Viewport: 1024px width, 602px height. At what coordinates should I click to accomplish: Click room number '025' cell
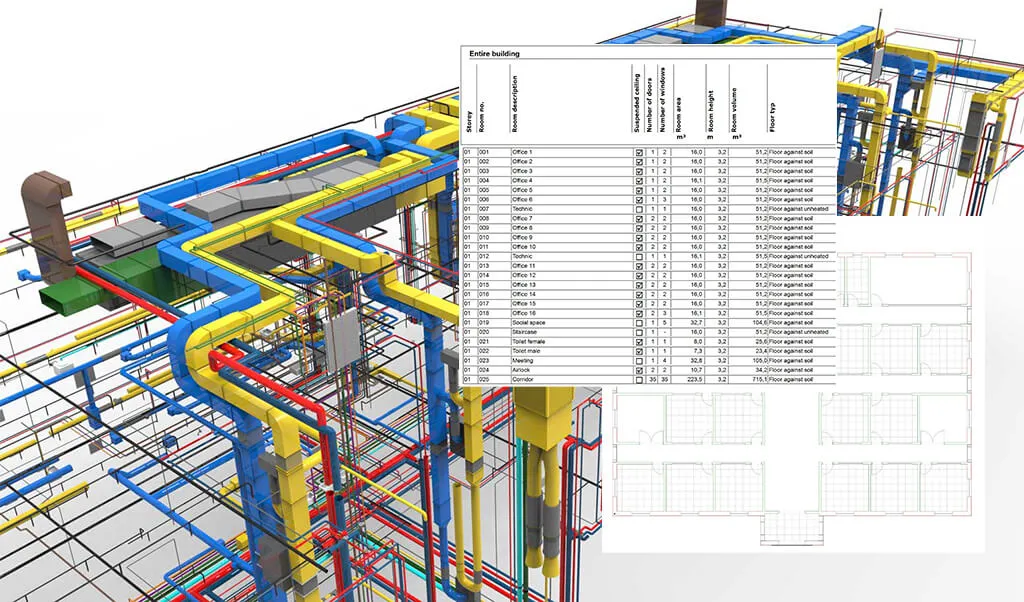point(484,379)
